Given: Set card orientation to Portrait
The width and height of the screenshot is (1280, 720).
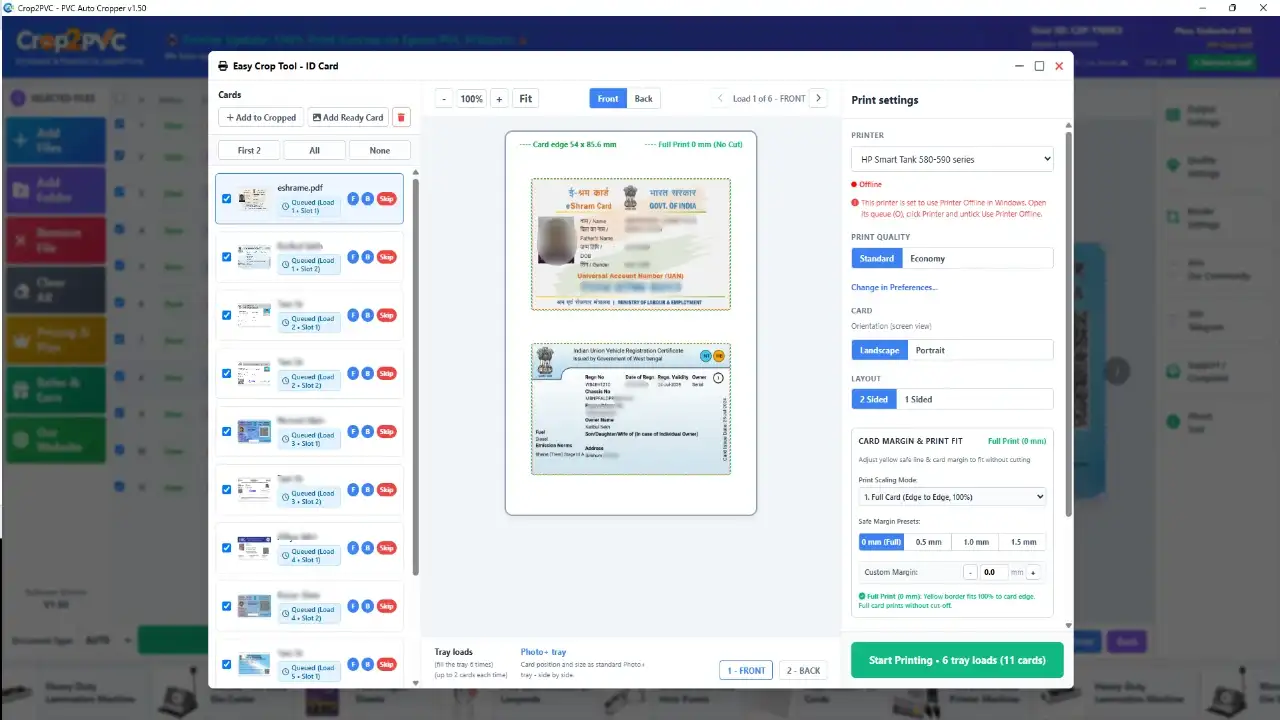Looking at the screenshot, I should (x=930, y=350).
